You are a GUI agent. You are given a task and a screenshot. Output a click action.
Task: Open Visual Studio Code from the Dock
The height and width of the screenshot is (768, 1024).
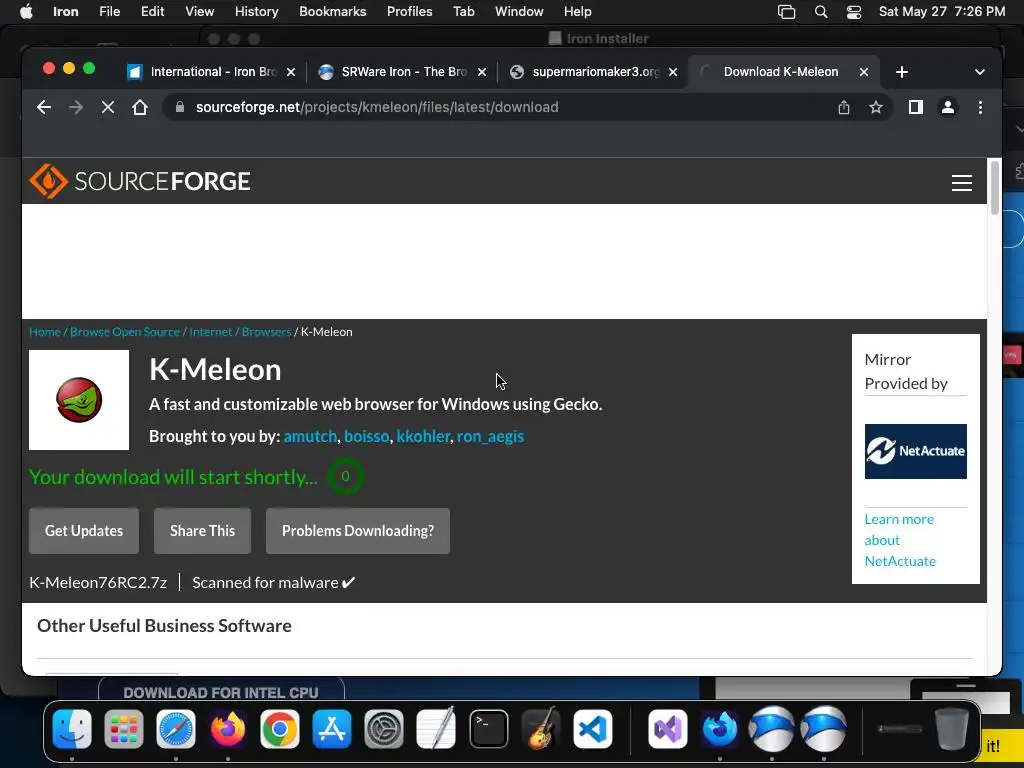(x=592, y=728)
